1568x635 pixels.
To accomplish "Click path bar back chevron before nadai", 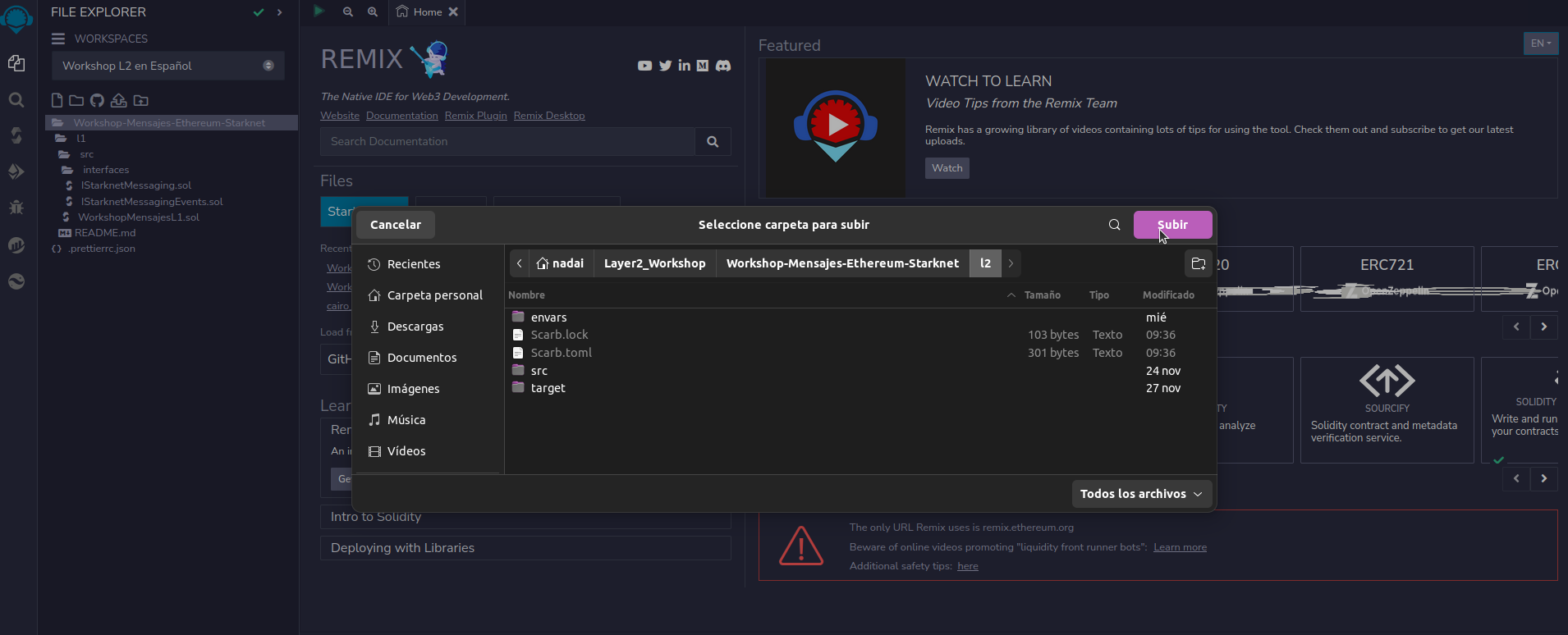I will tap(520, 263).
